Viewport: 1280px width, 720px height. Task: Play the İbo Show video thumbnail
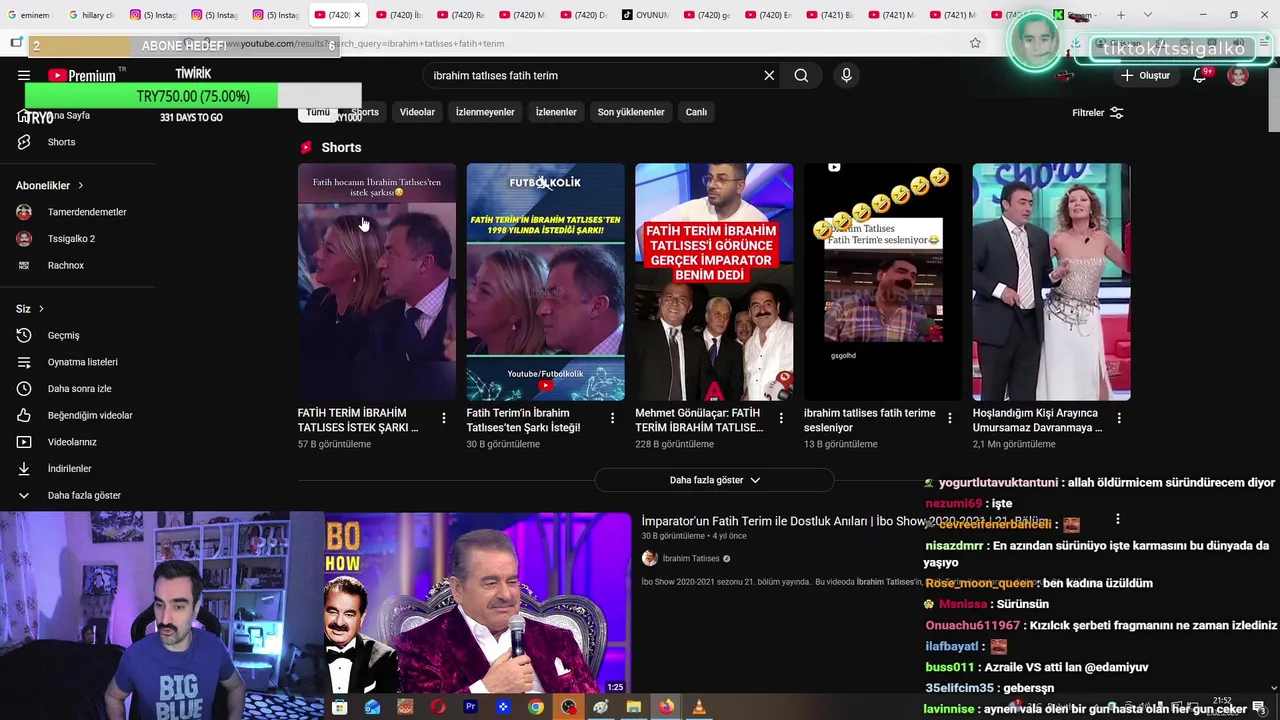(x=477, y=604)
